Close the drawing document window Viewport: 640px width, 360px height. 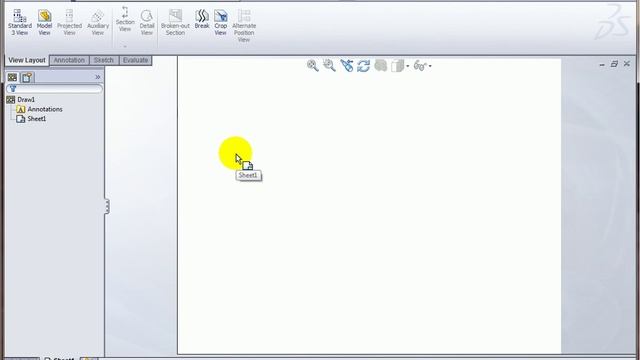point(627,64)
